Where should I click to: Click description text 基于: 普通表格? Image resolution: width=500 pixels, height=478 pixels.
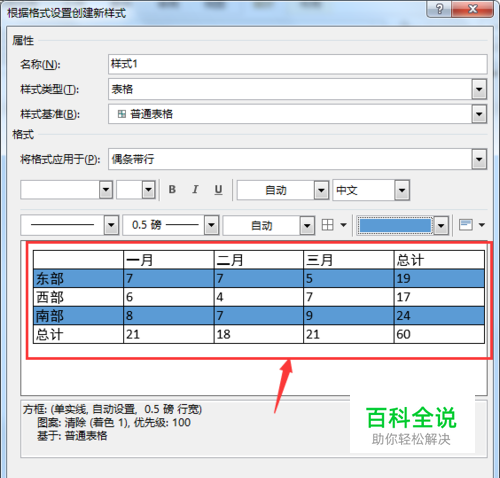[x=72, y=436]
